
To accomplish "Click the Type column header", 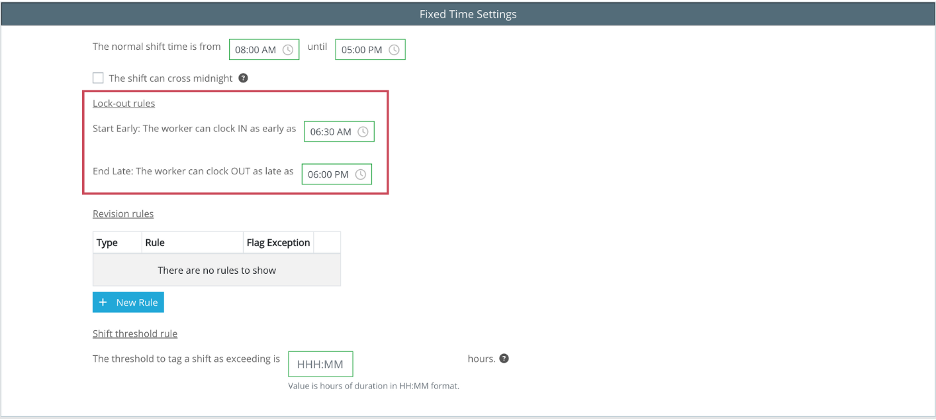I will [x=117, y=243].
